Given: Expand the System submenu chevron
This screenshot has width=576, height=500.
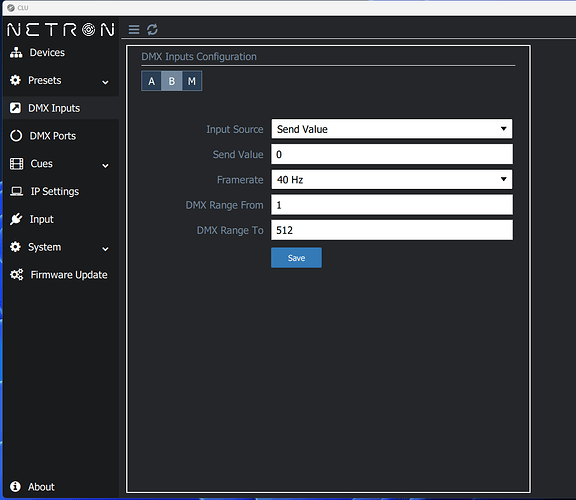Looking at the screenshot, I should (x=105, y=249).
